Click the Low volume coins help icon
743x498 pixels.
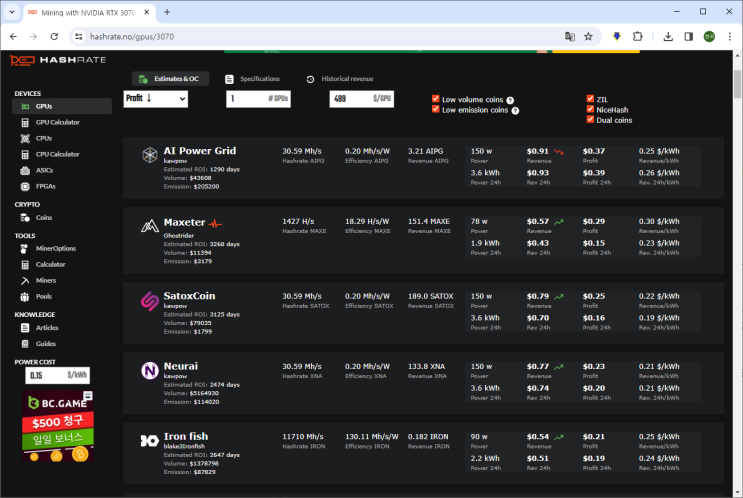tap(510, 100)
